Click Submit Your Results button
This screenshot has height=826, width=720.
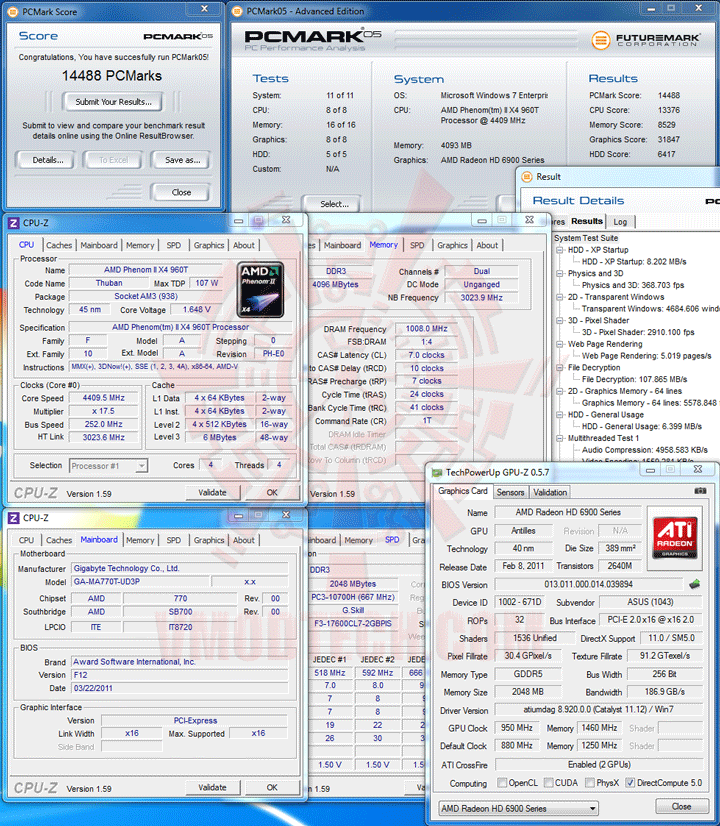click(x=113, y=102)
